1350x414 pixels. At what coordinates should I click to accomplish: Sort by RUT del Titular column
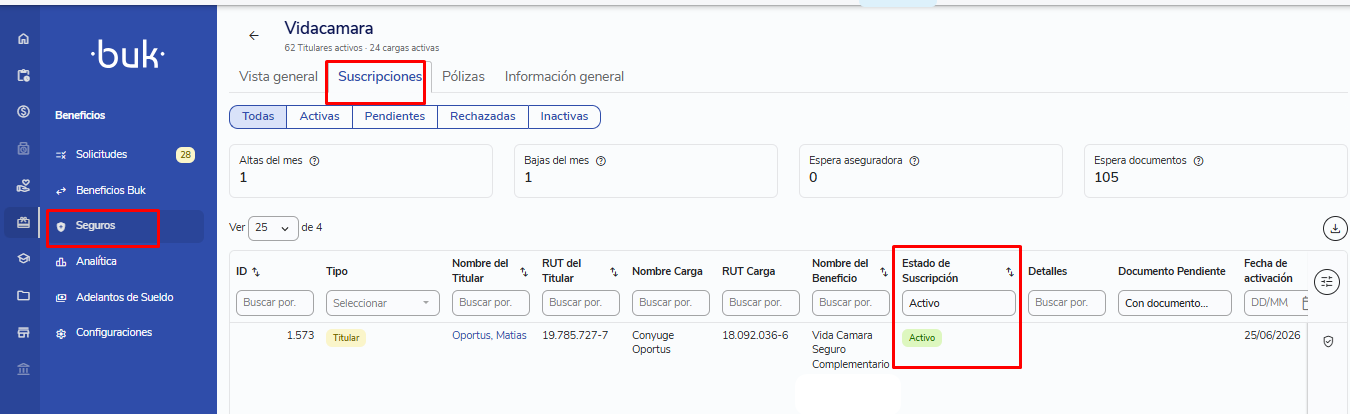[x=613, y=271]
